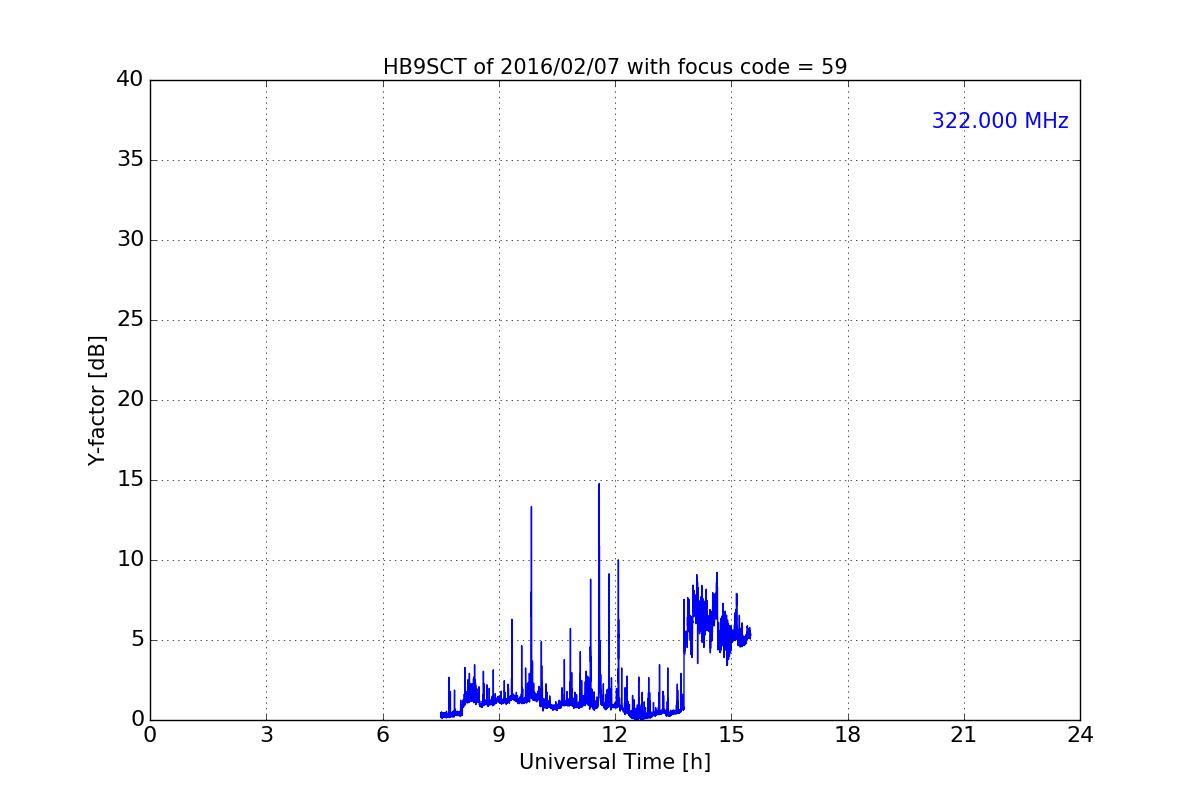Click the x-axis tick label '12'

(x=615, y=735)
